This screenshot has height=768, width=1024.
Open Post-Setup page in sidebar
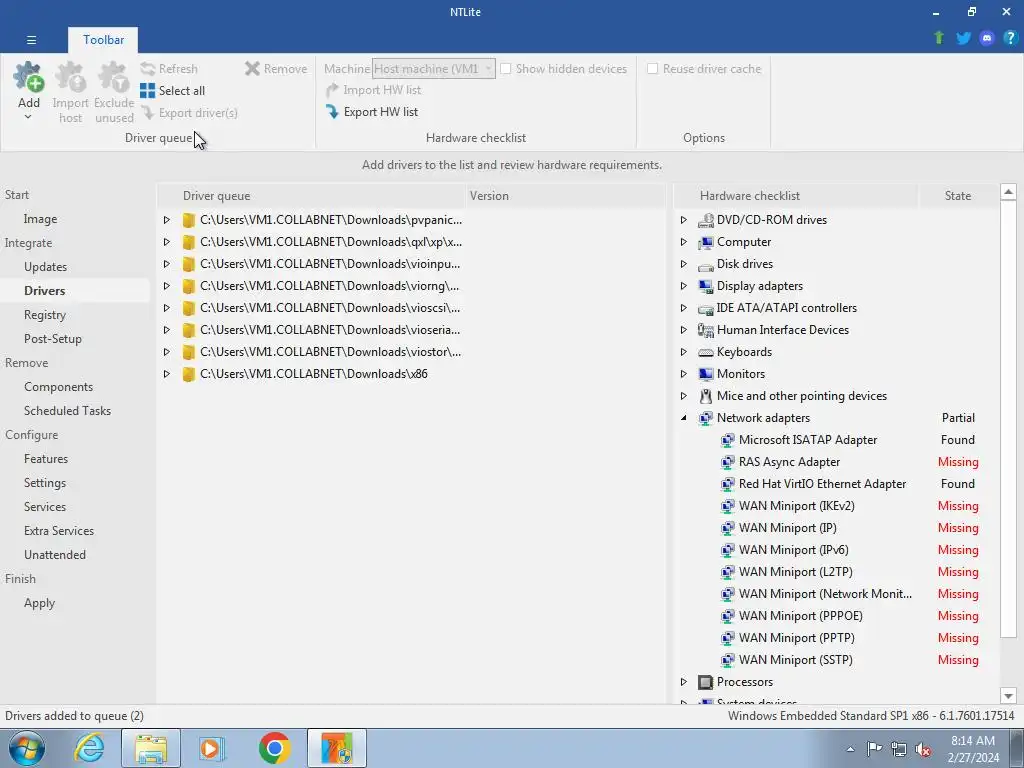click(x=53, y=339)
